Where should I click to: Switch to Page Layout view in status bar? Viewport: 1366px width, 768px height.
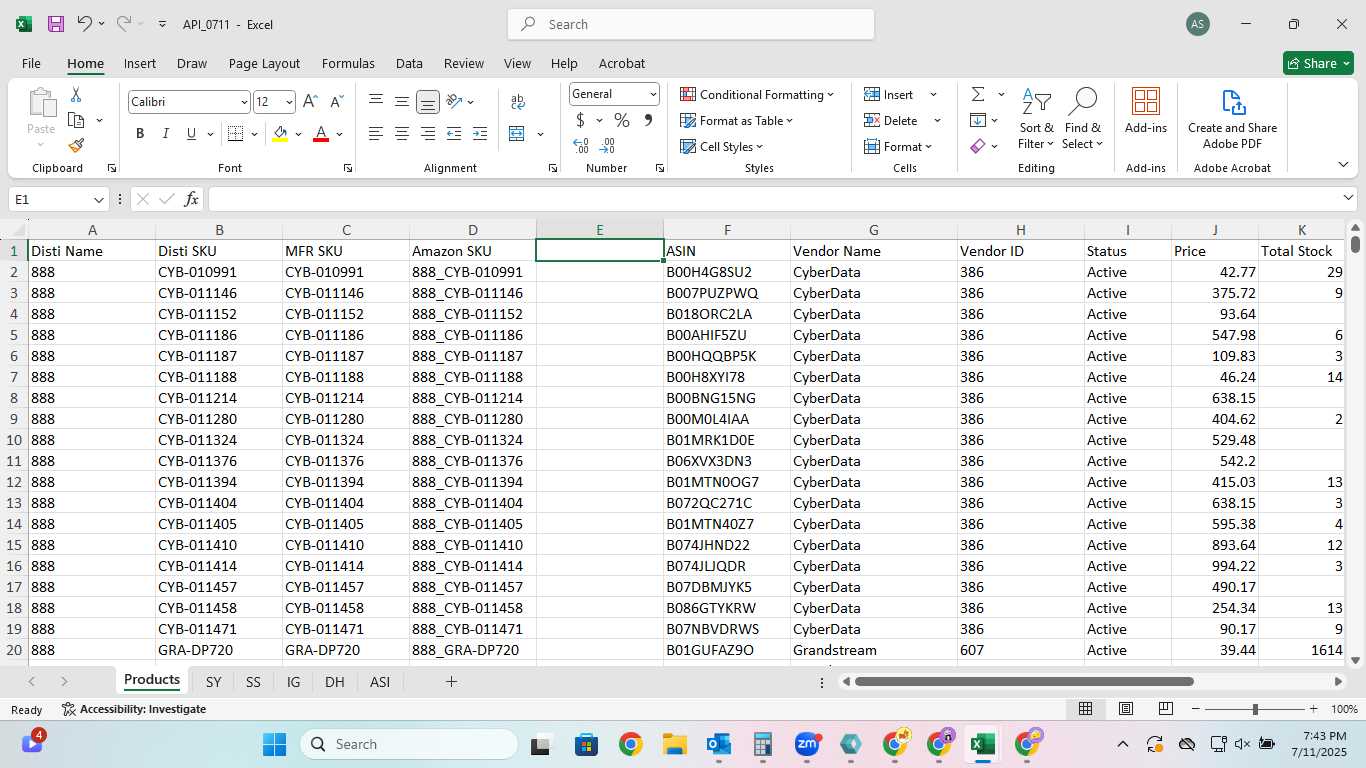pos(1126,709)
